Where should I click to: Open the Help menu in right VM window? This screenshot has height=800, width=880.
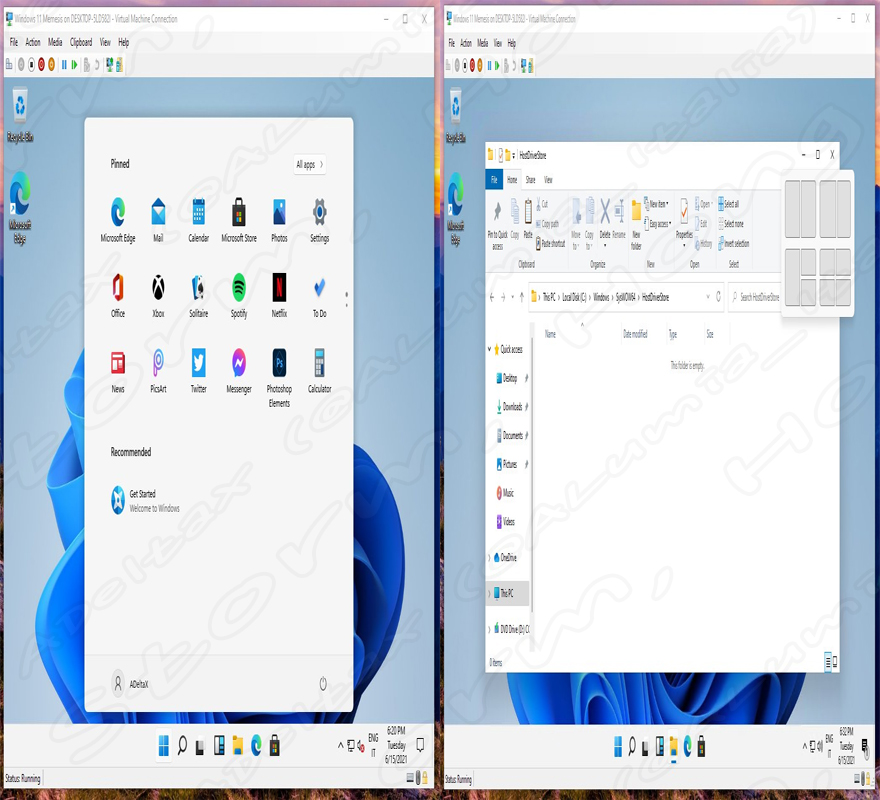click(511, 43)
